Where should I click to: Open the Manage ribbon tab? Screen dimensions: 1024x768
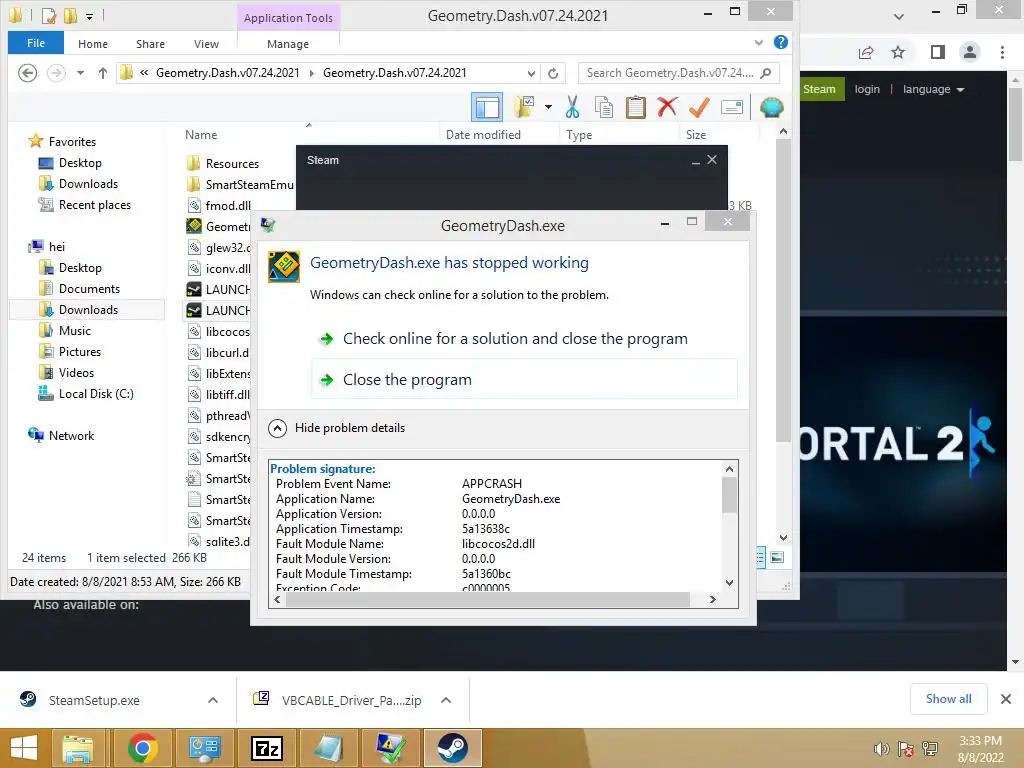(288, 44)
